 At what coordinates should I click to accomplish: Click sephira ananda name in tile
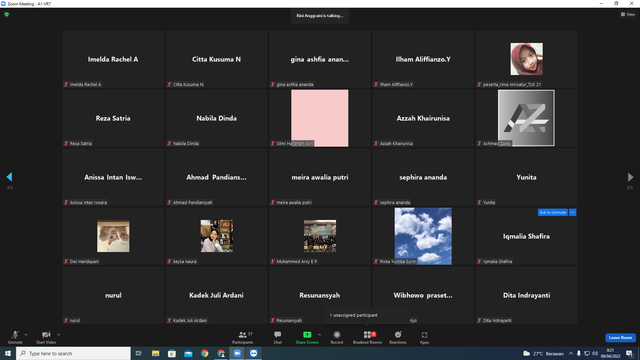pos(423,177)
